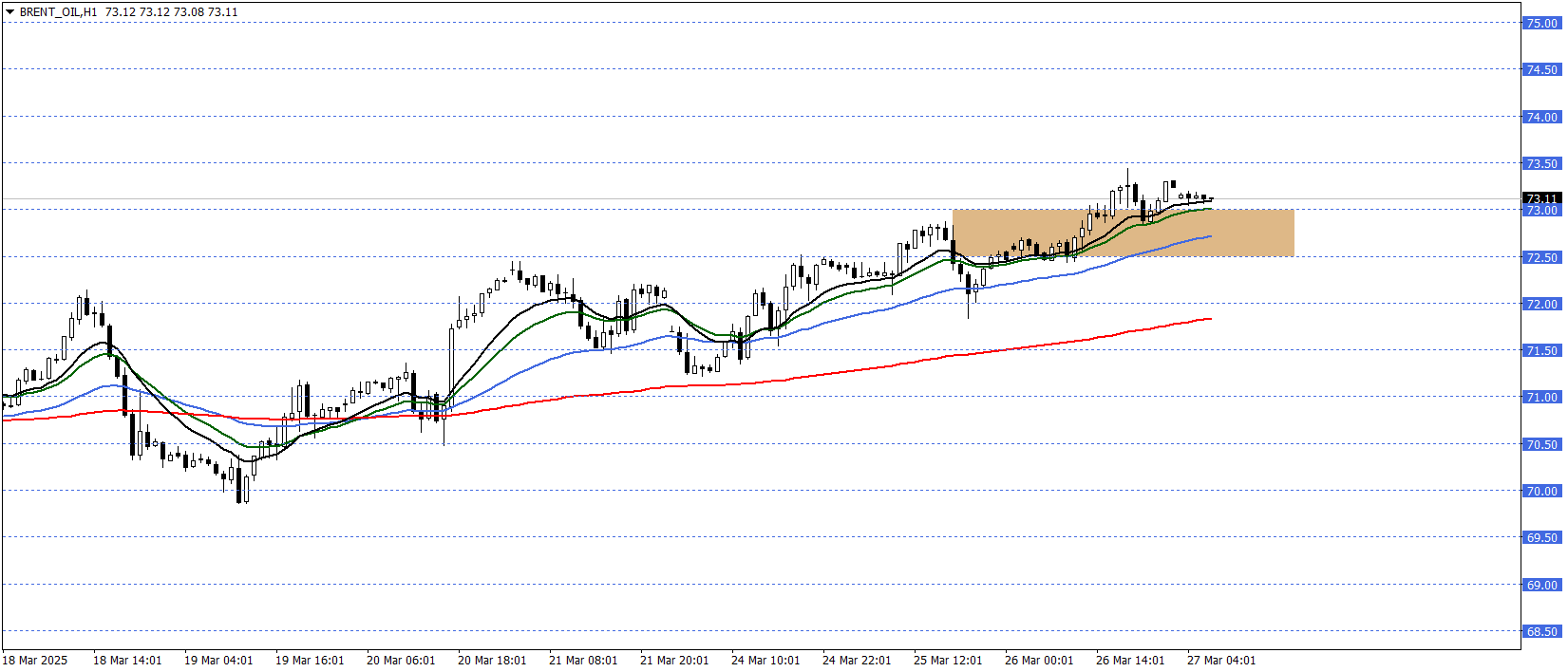
Task: Select the tan highlighted rectangle zone
Action: coord(1124,233)
